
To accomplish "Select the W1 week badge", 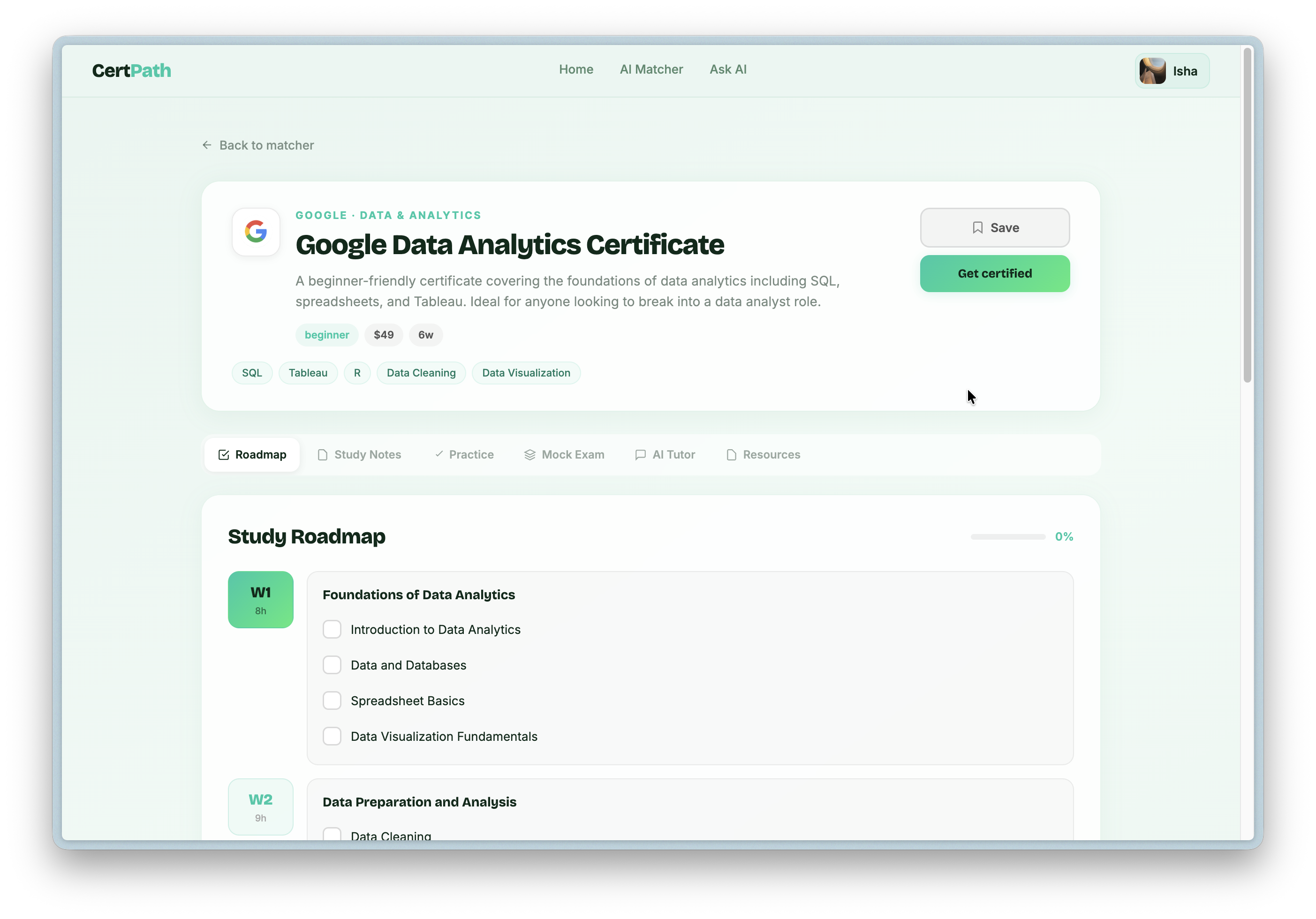I will click(x=261, y=599).
